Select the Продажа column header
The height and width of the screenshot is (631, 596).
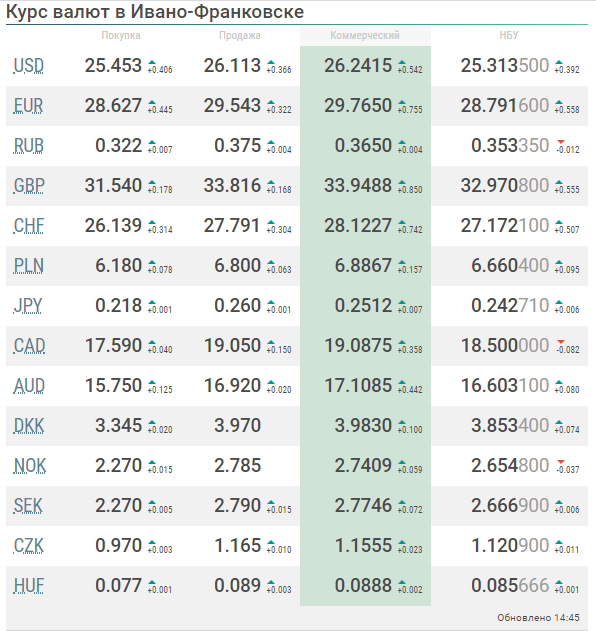(x=239, y=35)
